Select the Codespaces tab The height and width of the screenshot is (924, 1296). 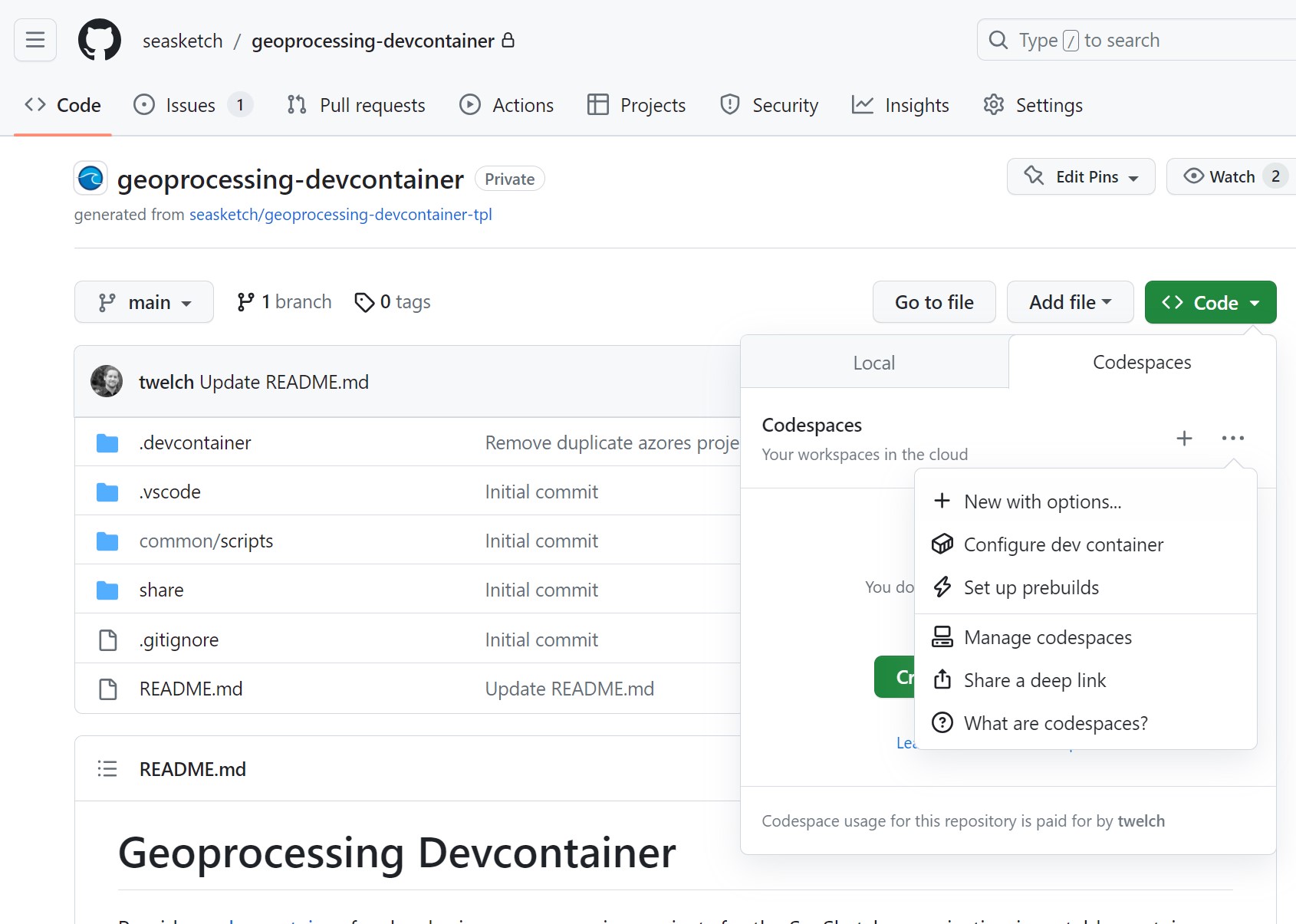click(1142, 362)
